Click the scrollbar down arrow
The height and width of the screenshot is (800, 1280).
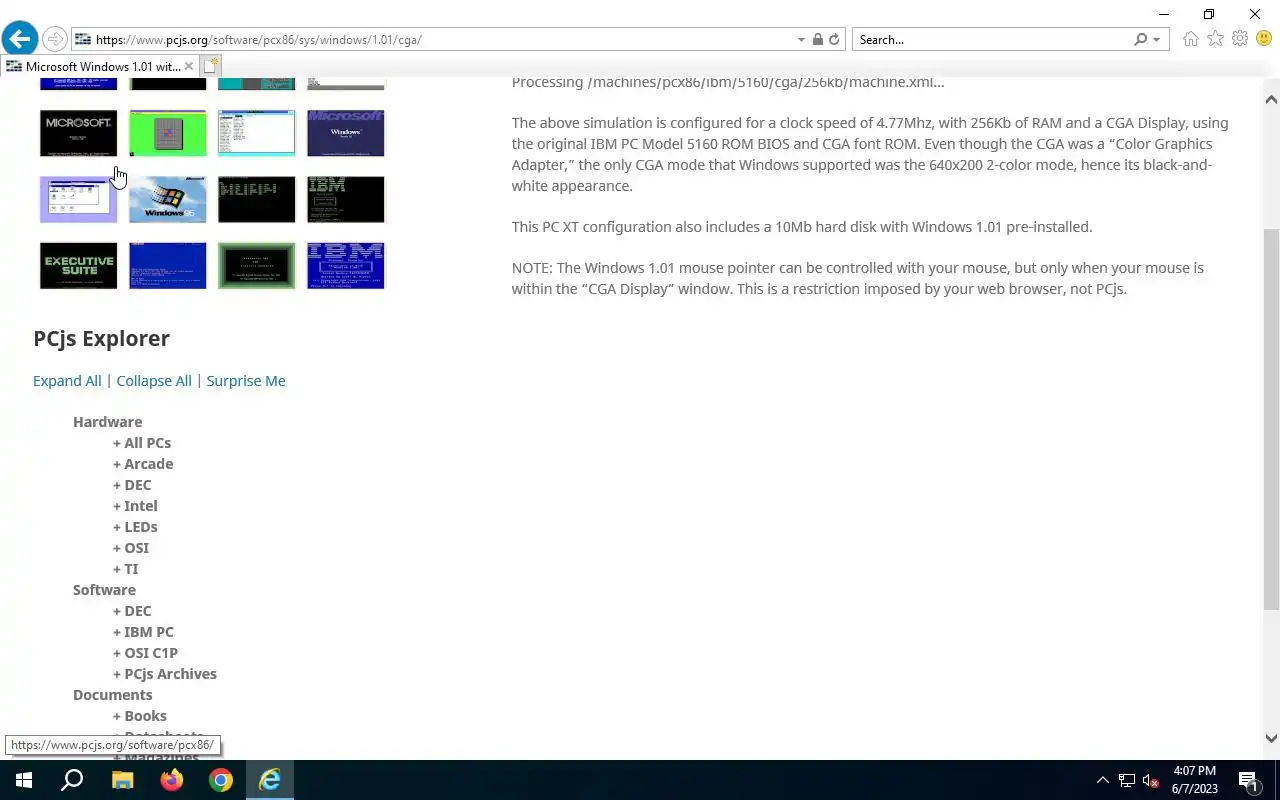(1271, 738)
